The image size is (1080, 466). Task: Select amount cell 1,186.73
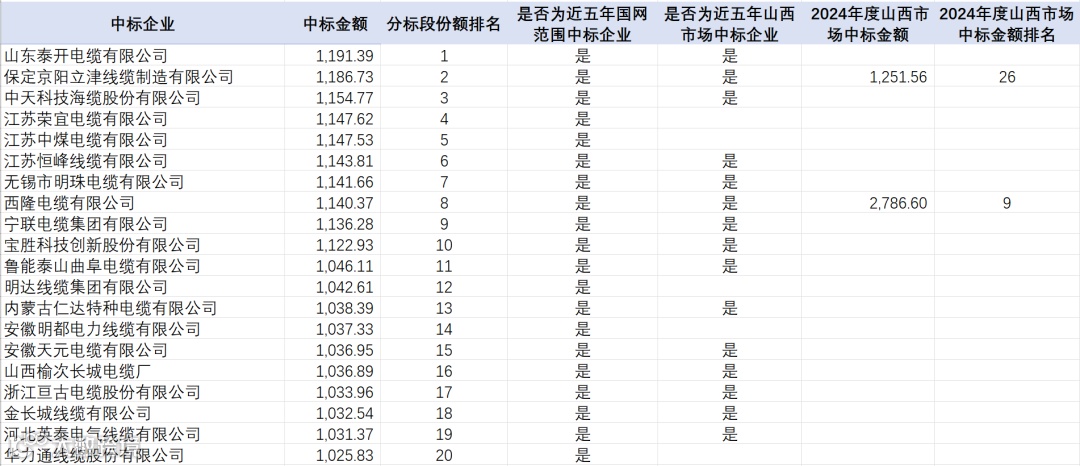pos(334,76)
